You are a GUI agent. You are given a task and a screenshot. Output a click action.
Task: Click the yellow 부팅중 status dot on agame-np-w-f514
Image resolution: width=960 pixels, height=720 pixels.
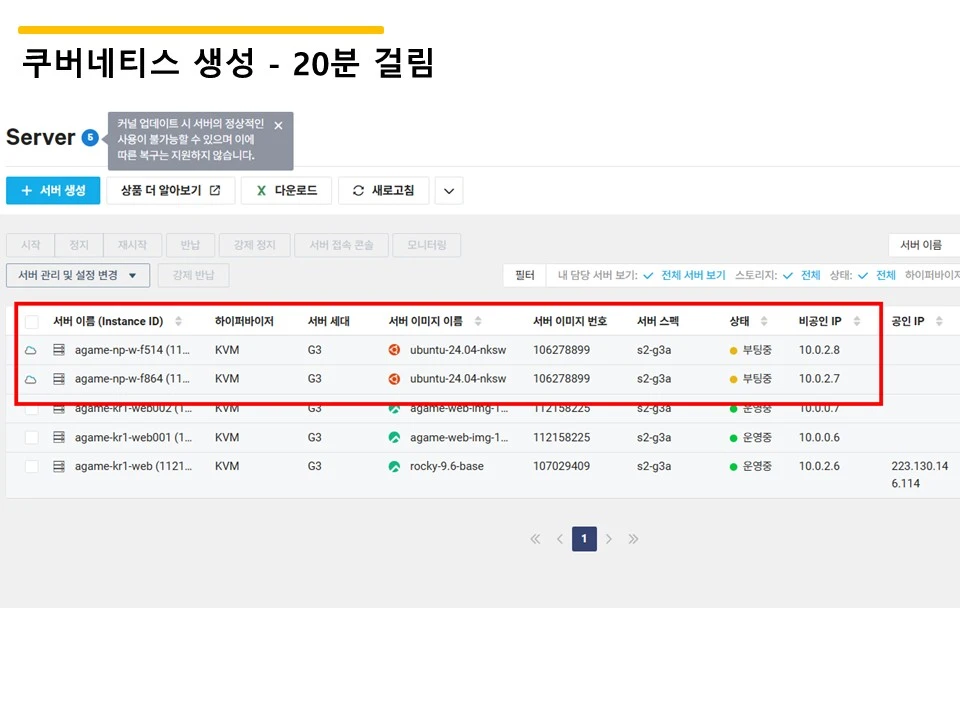pyautogui.click(x=732, y=350)
